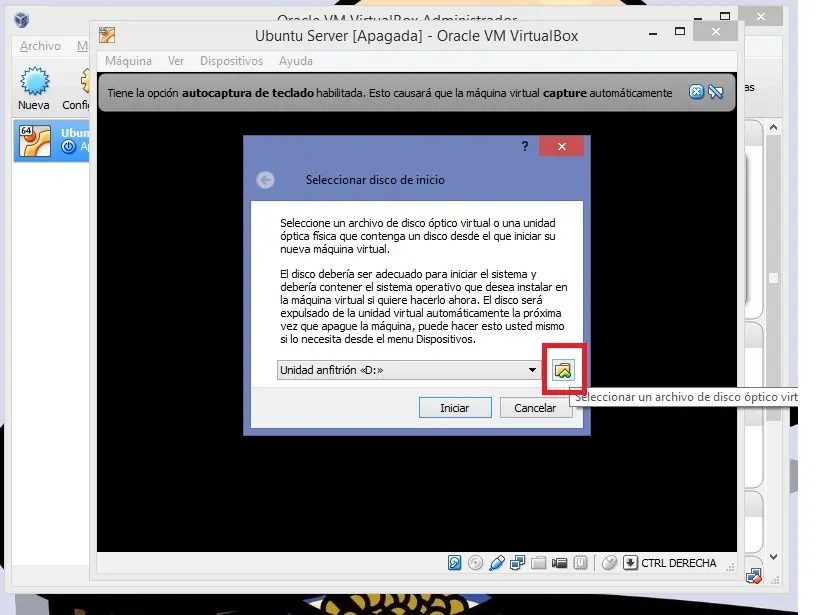Click the help question mark in the dialog
Image resolution: width=816 pixels, height=615 pixels.
pyautogui.click(x=525, y=146)
